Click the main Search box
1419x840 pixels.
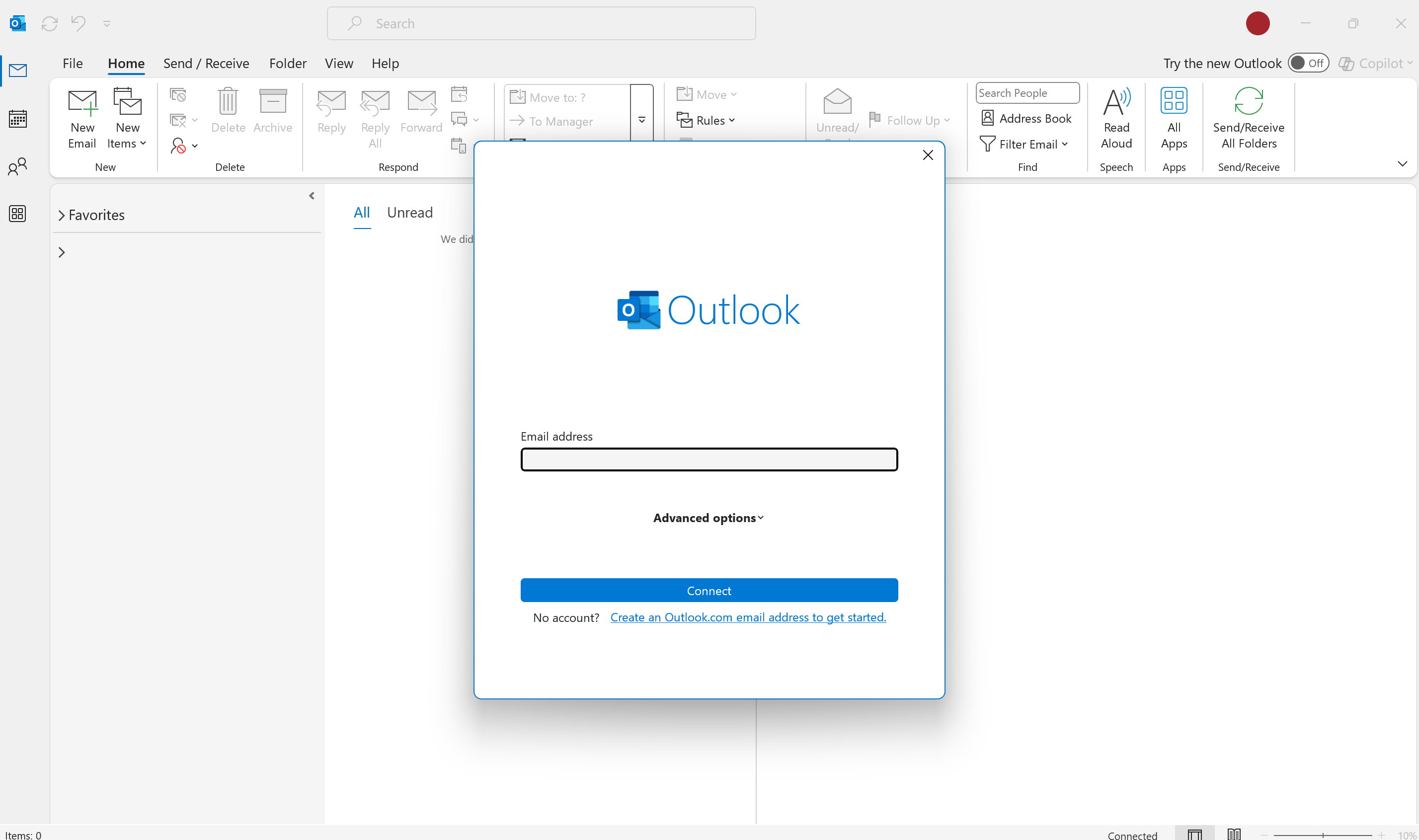coord(541,23)
